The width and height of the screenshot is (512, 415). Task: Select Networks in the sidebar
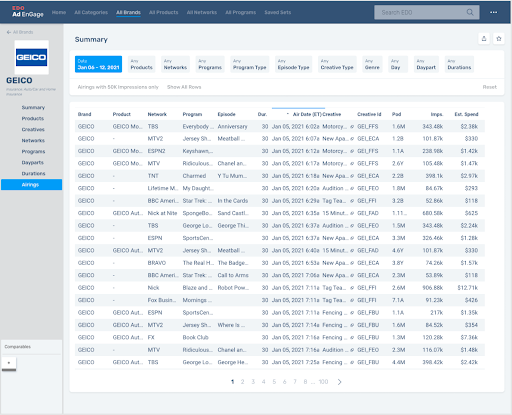[33, 140]
